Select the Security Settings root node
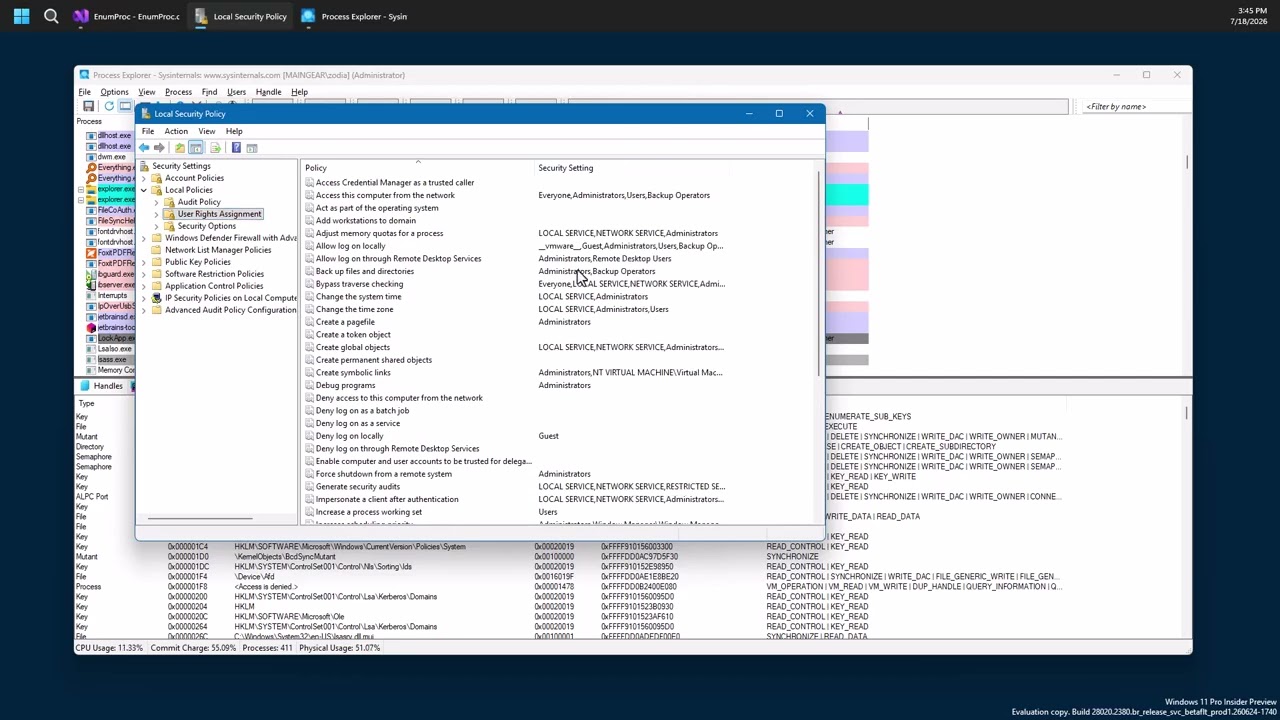This screenshot has width=1280, height=720. (x=182, y=166)
